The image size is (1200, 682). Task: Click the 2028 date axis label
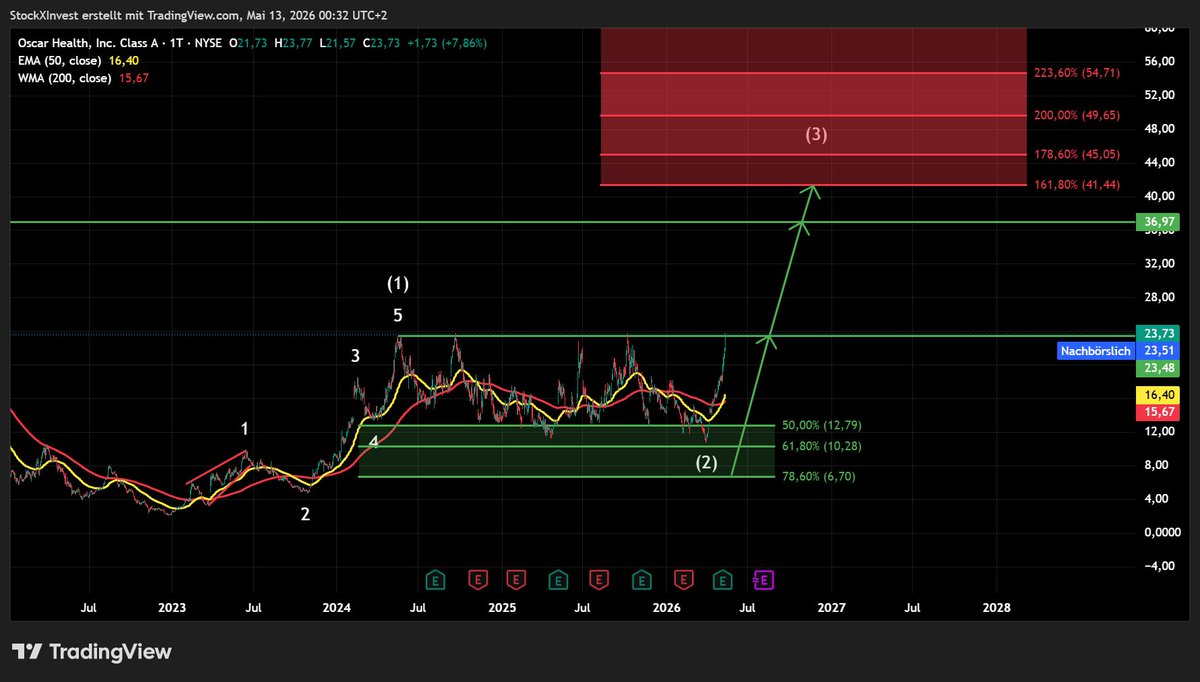997,607
